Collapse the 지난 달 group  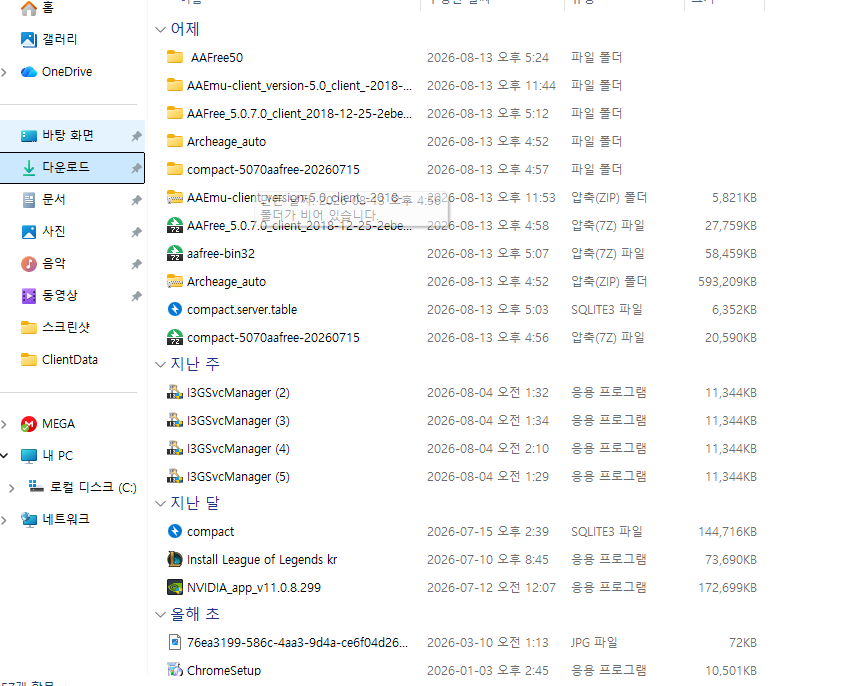coord(160,503)
